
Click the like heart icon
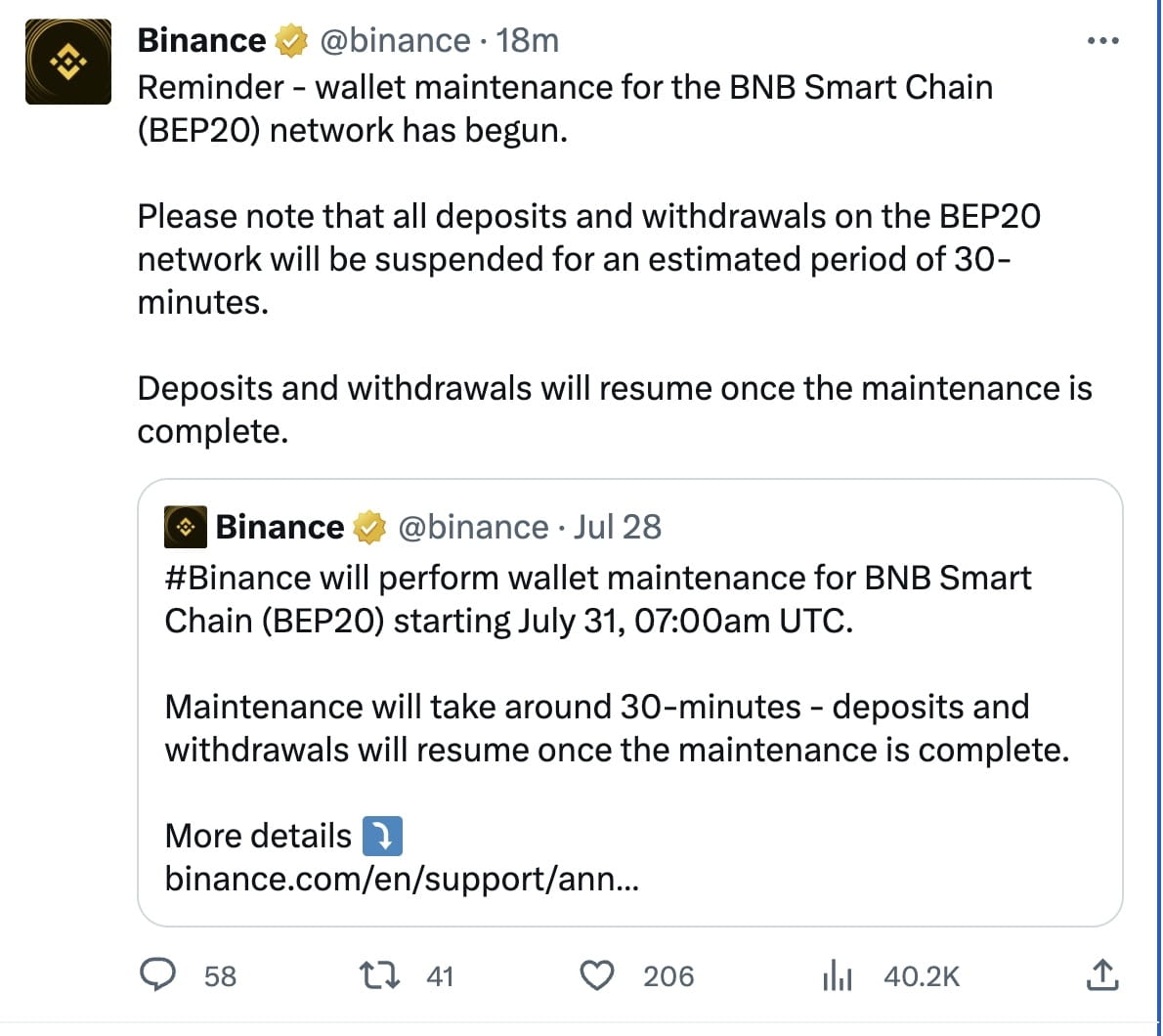click(x=598, y=974)
